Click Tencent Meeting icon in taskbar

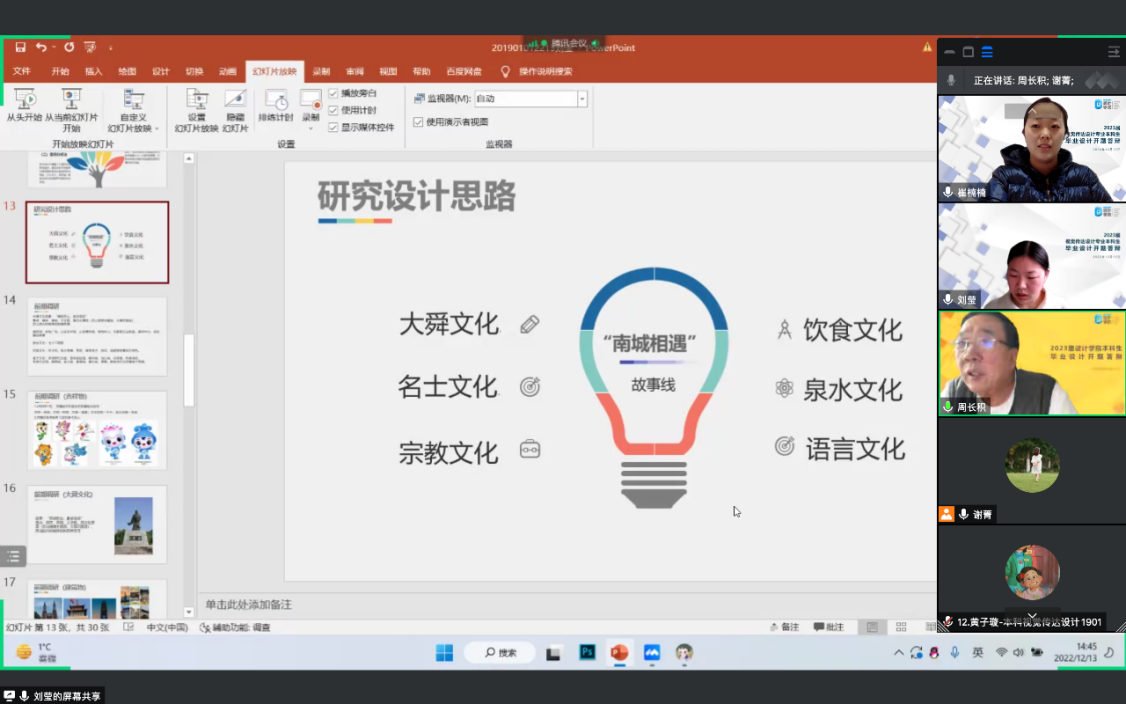(x=651, y=652)
